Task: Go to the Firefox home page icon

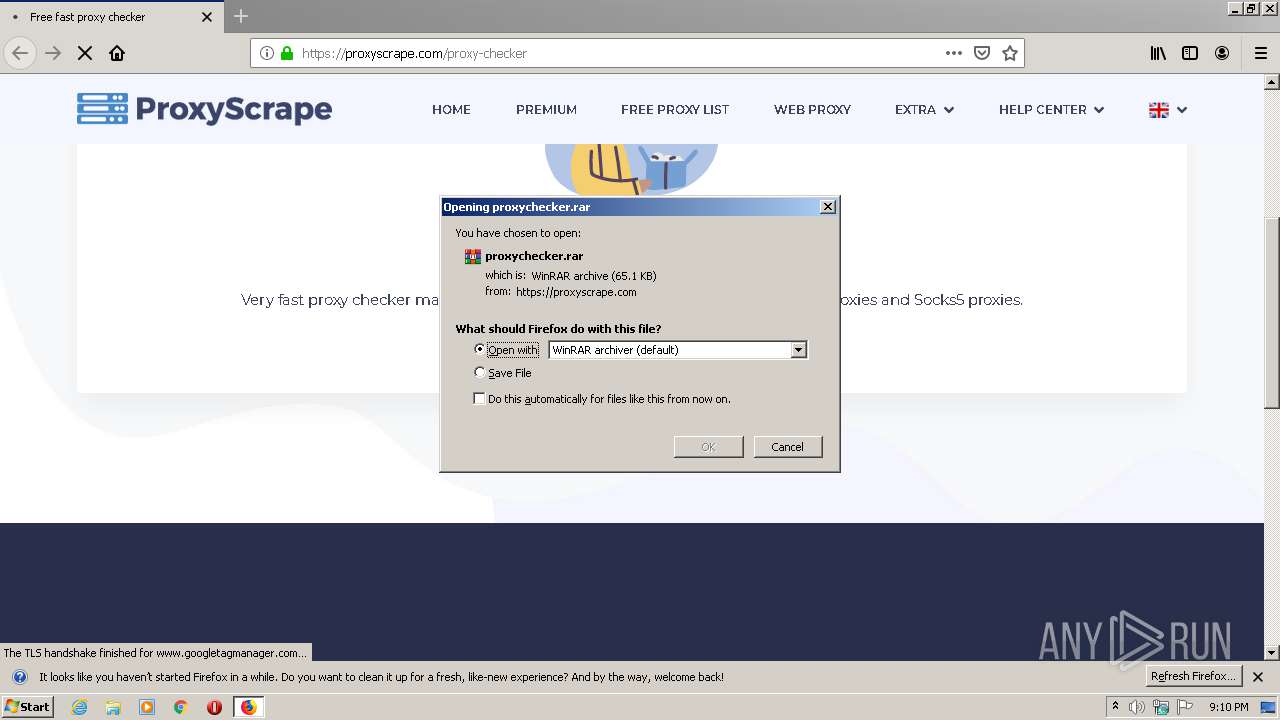Action: [x=117, y=53]
